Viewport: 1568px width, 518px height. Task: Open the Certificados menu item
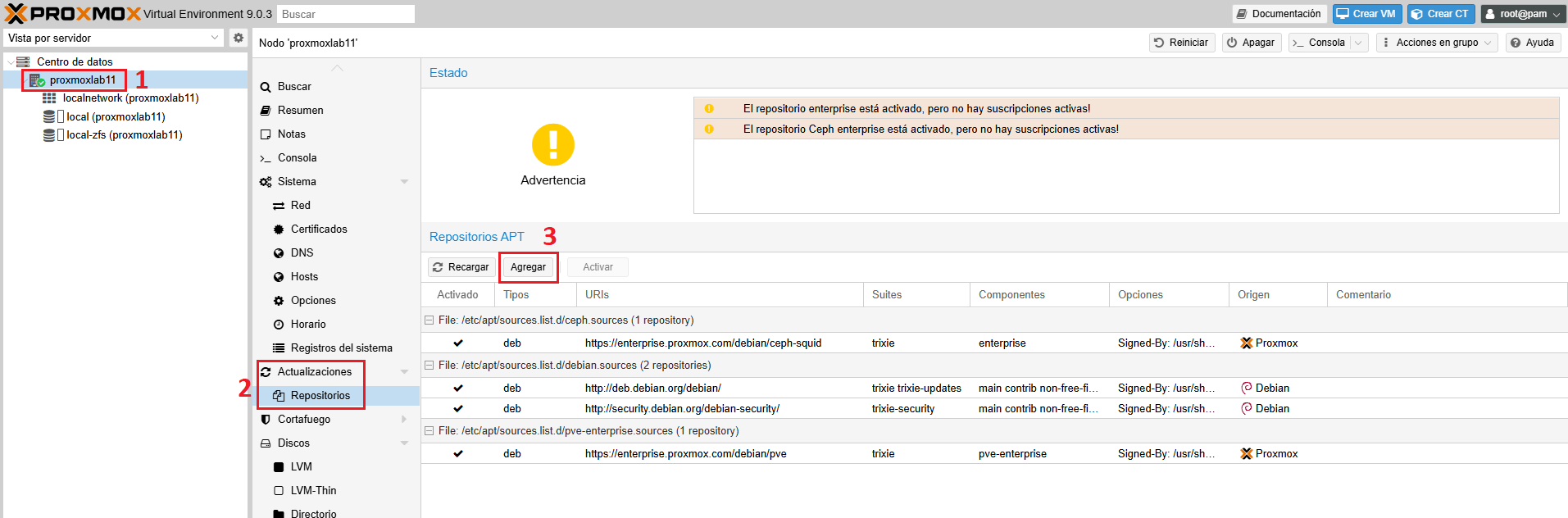[336, 229]
